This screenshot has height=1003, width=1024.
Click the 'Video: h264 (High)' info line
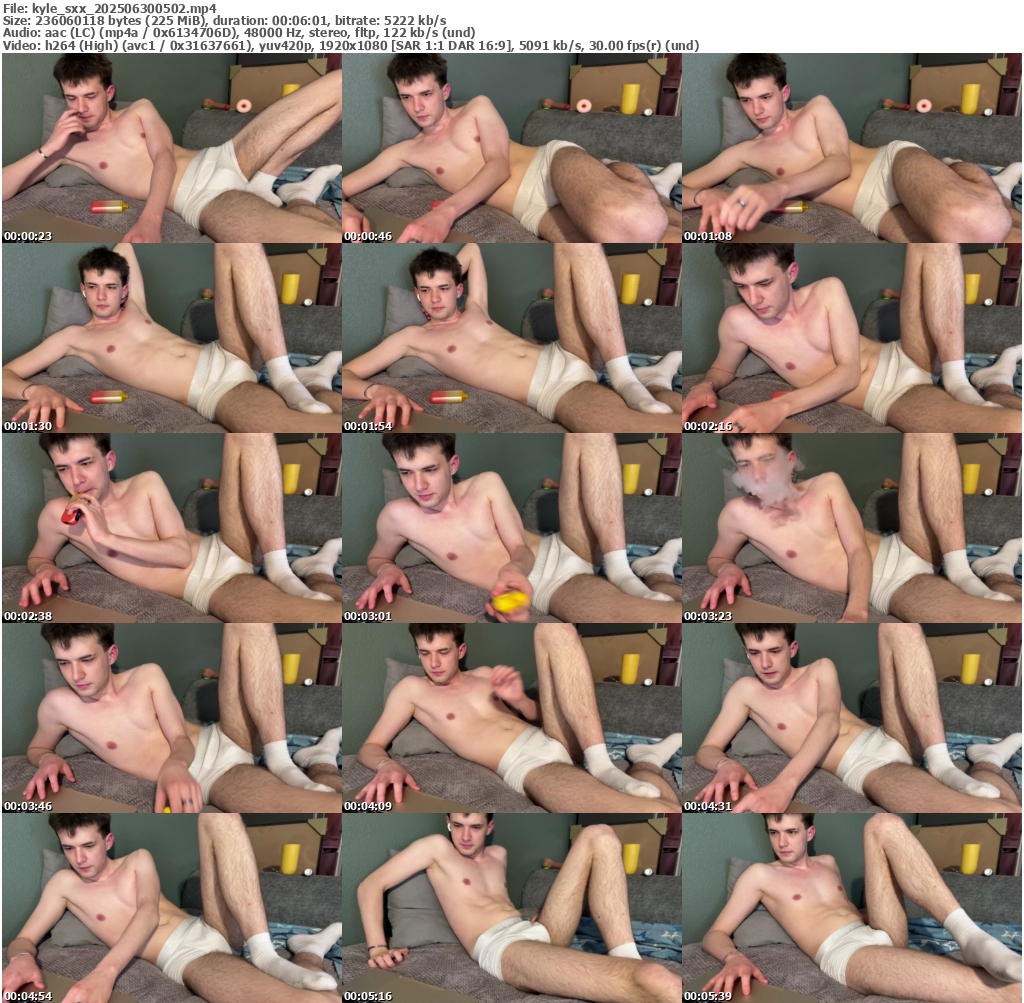351,46
